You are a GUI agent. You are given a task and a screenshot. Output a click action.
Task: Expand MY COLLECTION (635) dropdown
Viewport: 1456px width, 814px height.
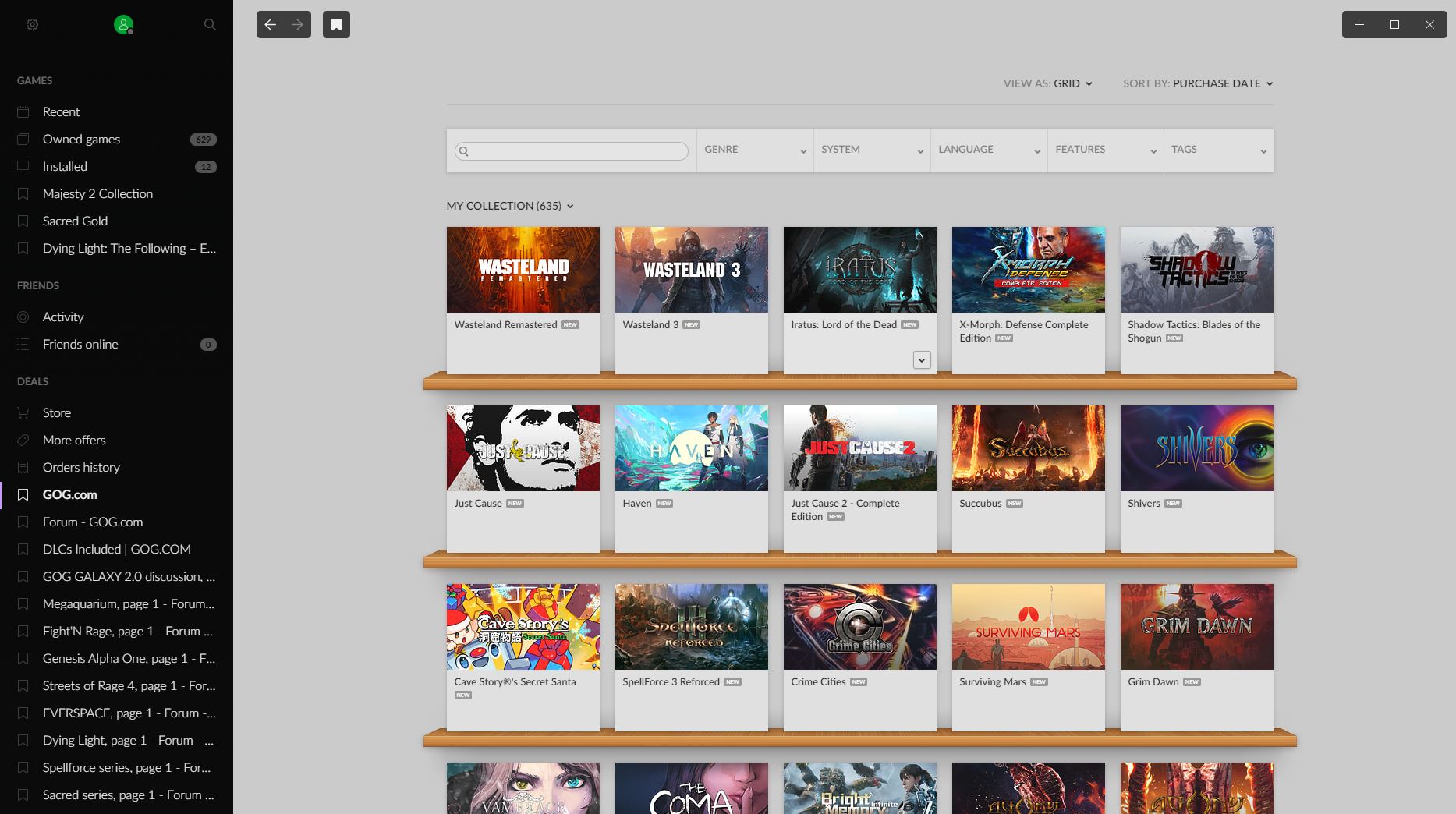(x=510, y=206)
